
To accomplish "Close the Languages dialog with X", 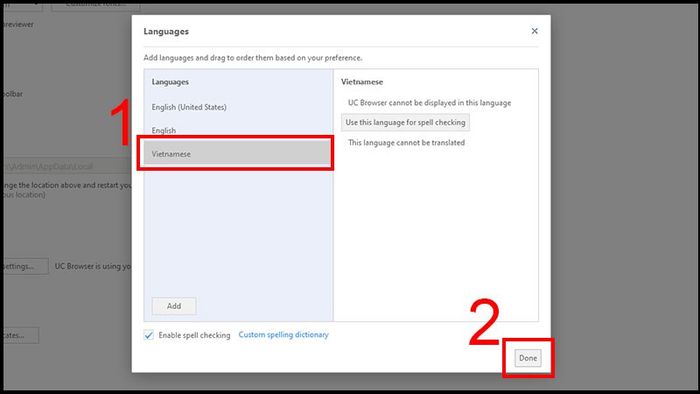I will [x=534, y=31].
